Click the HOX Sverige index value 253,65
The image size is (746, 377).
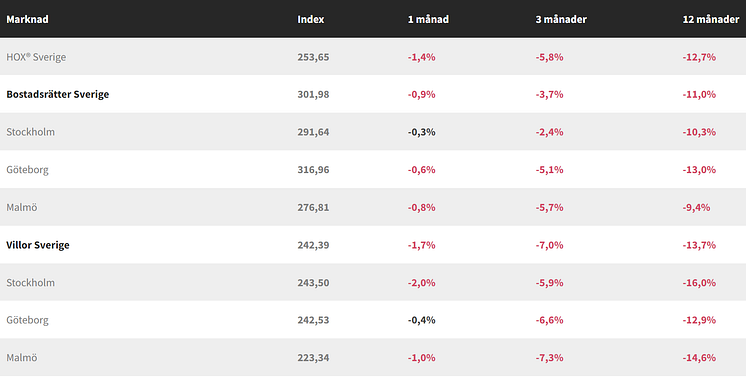click(x=313, y=57)
